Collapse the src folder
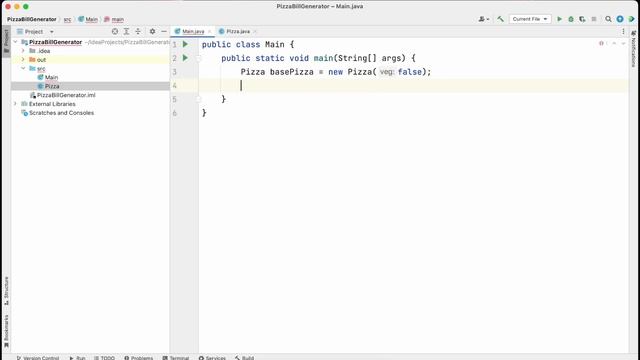Screen dimensions: 640x360 [x=23, y=68]
